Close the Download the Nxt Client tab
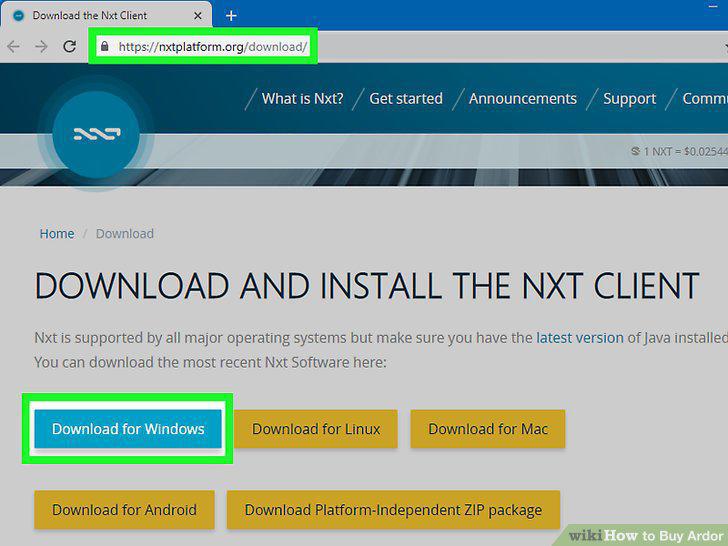Viewport: 728px width, 546px height. [198, 16]
